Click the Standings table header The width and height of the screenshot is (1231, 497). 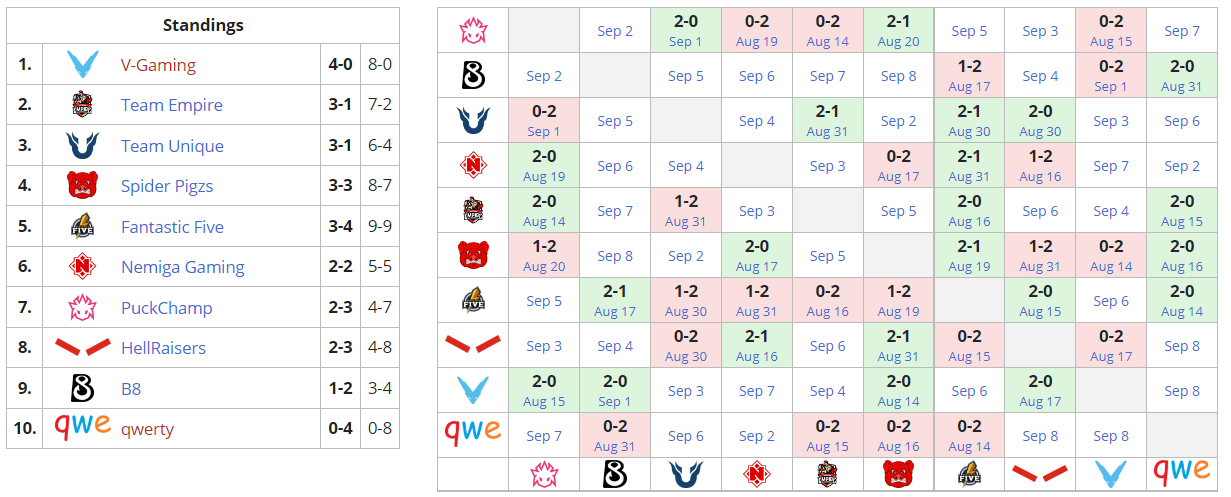tap(203, 26)
